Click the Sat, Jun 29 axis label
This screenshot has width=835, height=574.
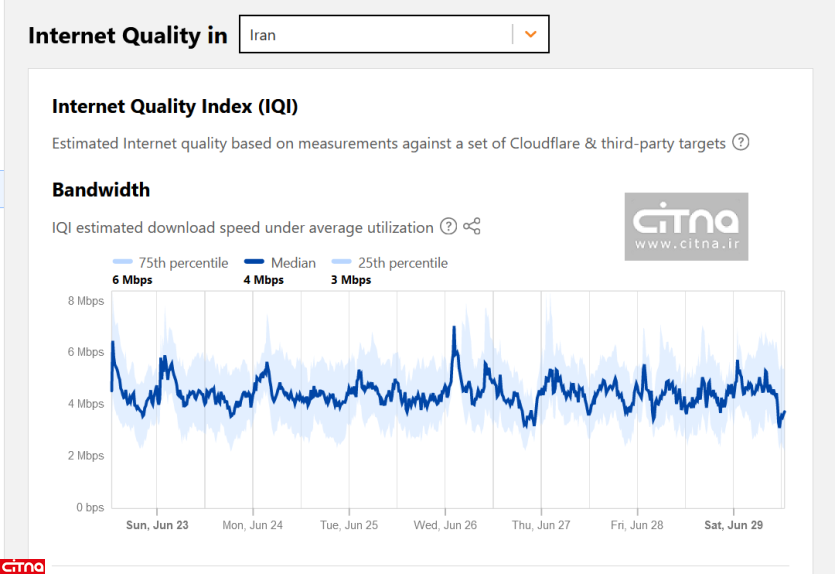pyautogui.click(x=734, y=524)
